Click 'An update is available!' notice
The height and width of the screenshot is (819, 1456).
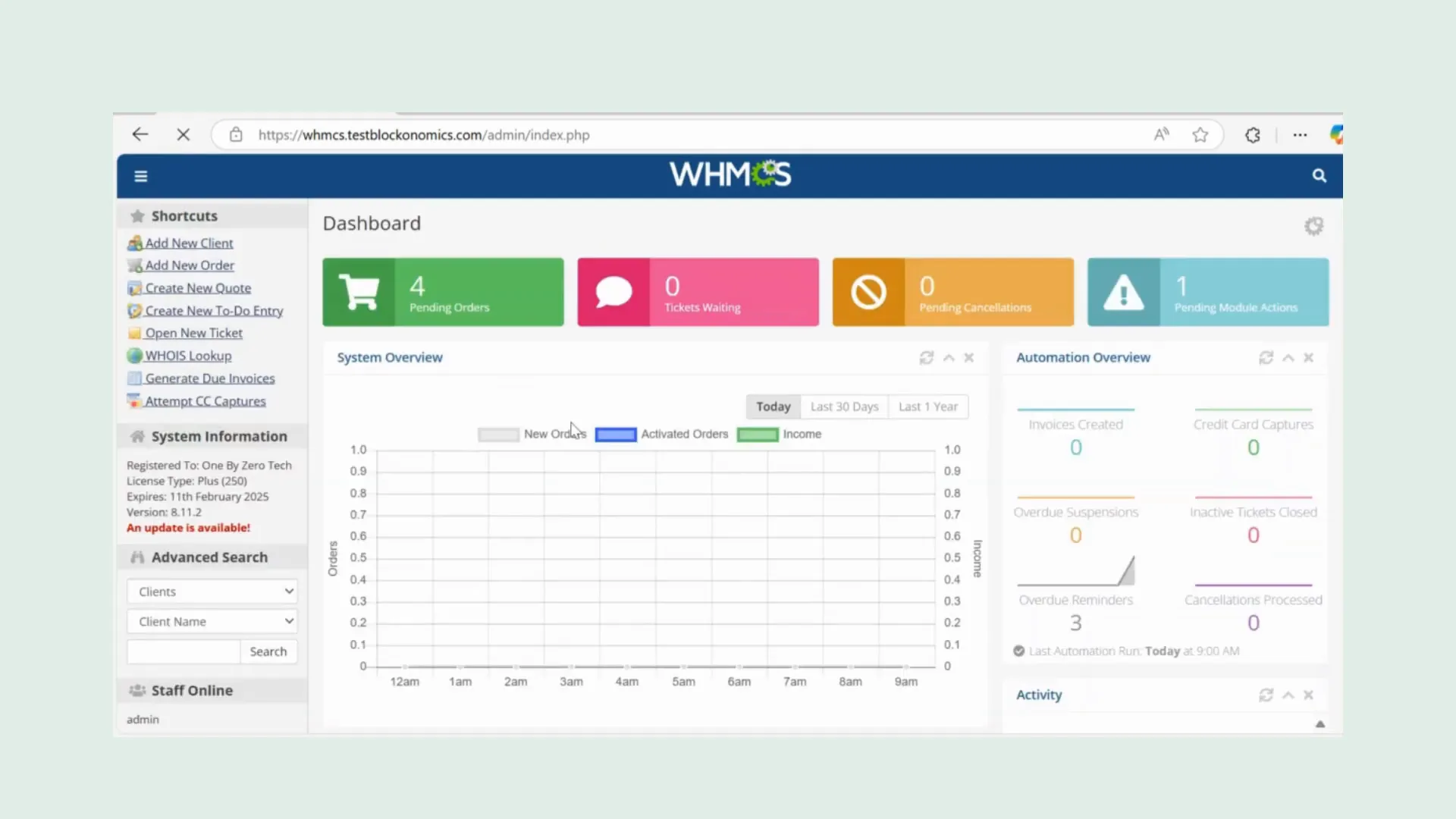[188, 528]
